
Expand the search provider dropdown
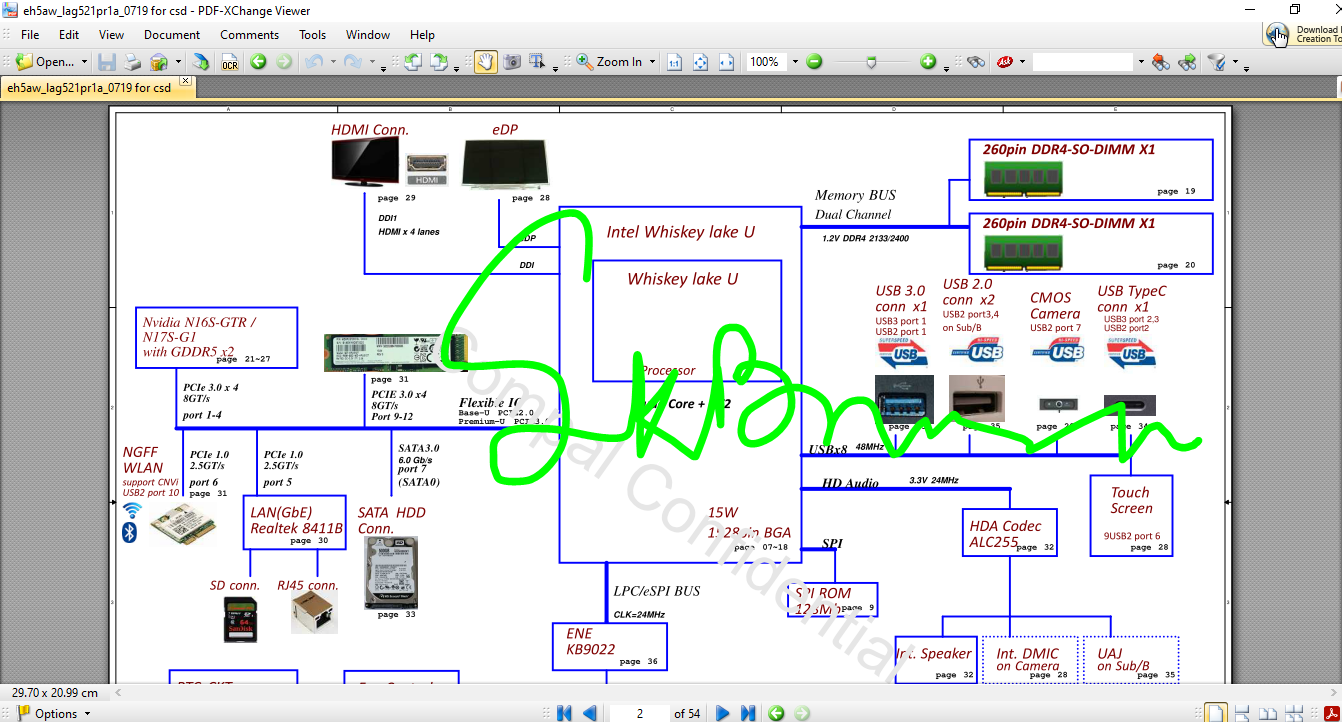(1022, 62)
